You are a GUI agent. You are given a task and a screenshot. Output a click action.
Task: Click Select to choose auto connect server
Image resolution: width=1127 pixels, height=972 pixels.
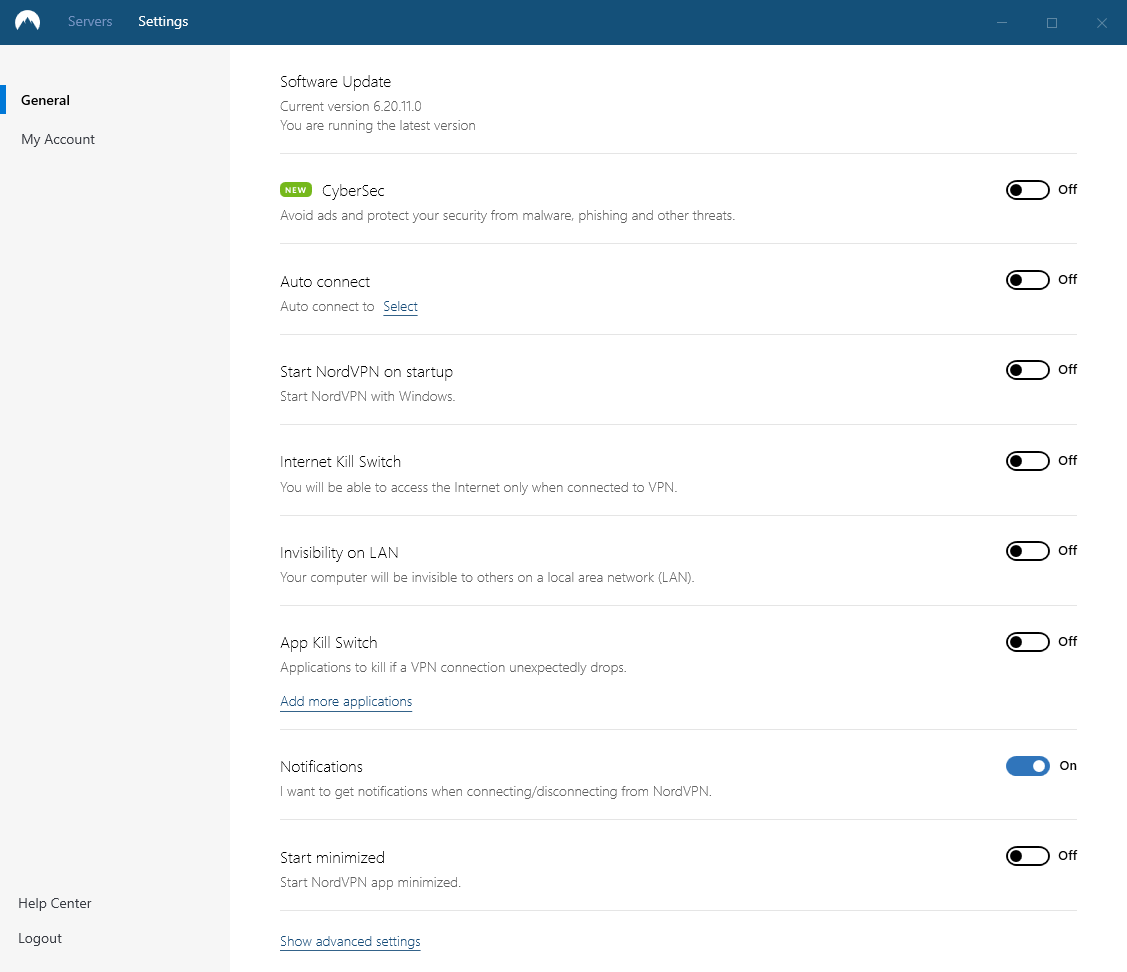pyautogui.click(x=400, y=307)
